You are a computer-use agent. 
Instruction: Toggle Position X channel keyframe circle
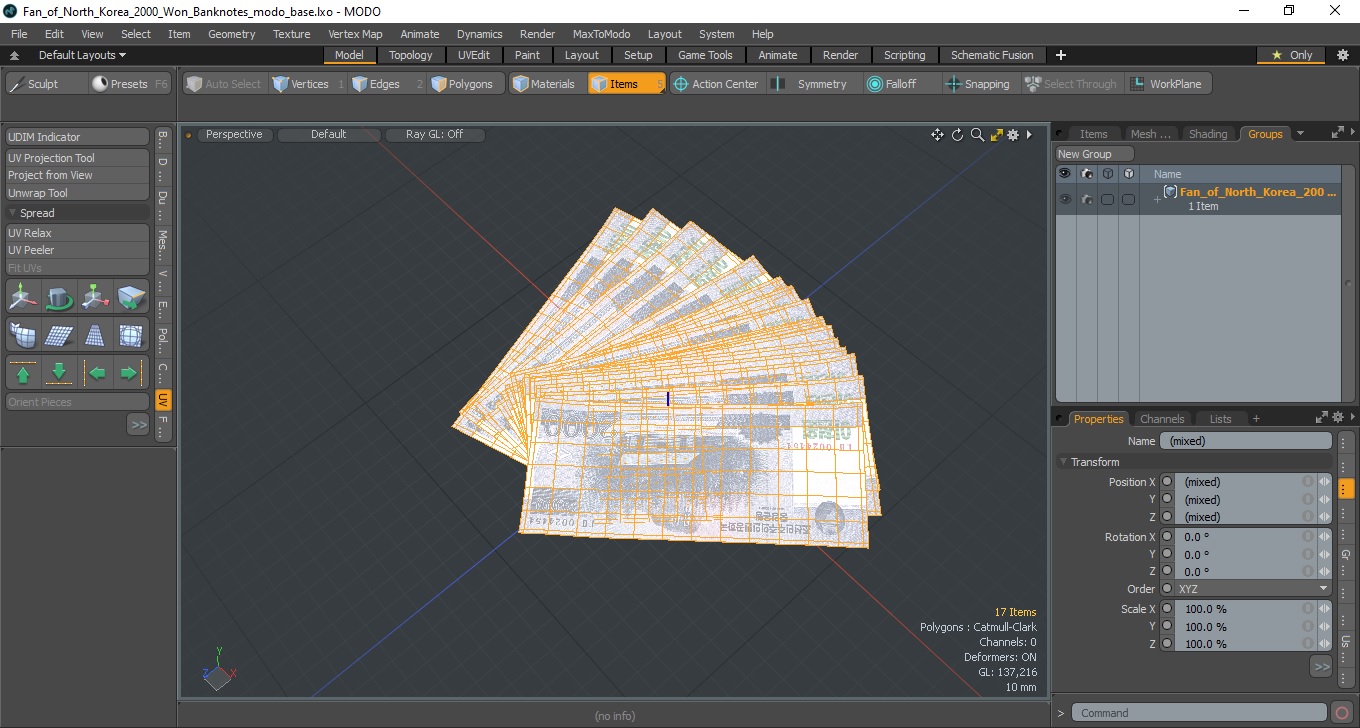click(x=1167, y=482)
